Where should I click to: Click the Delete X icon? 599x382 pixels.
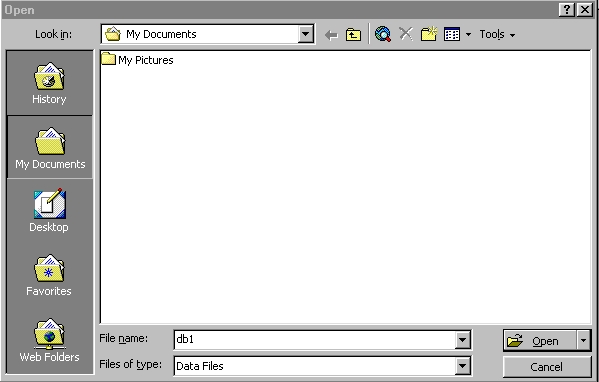point(406,34)
